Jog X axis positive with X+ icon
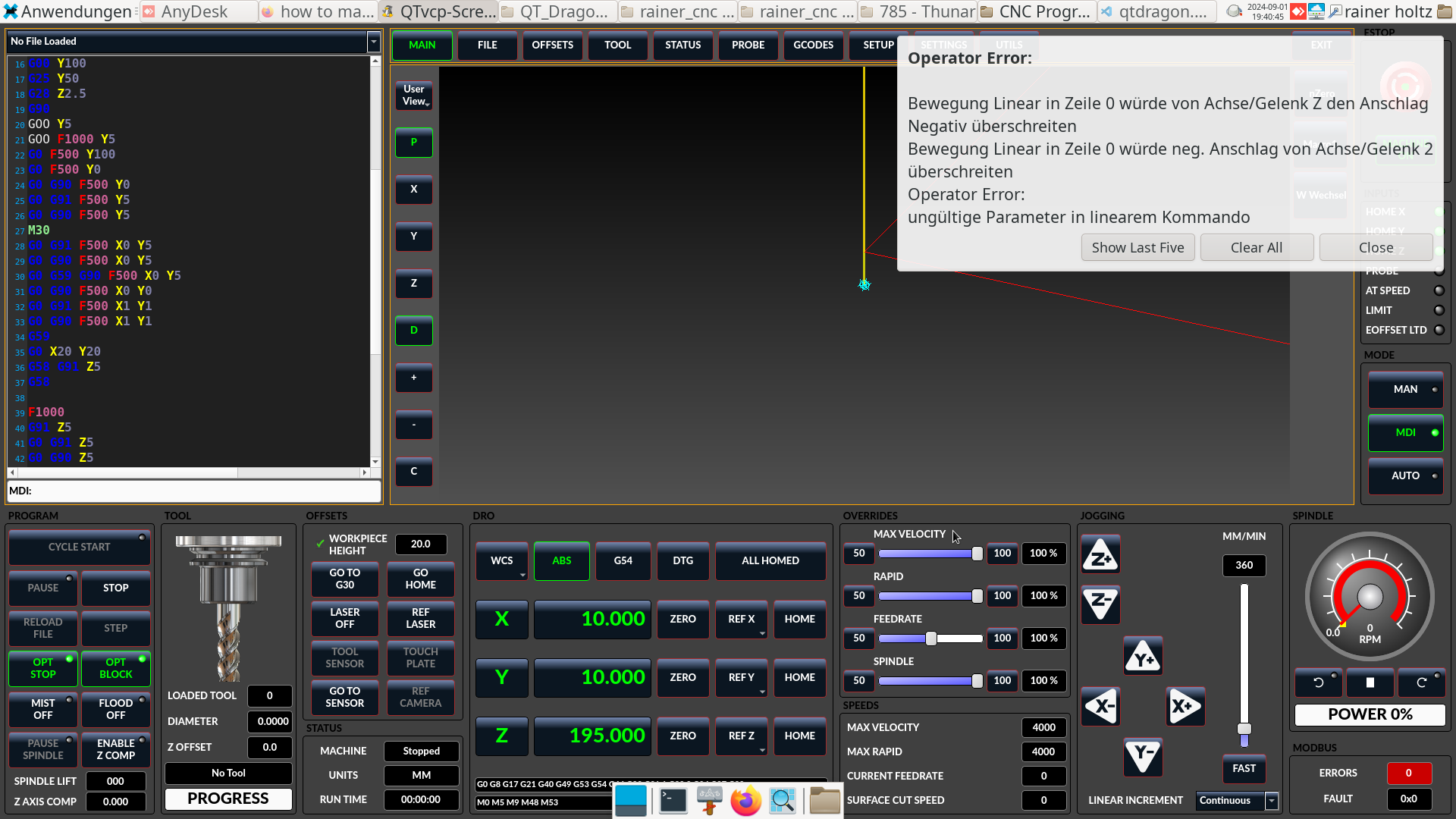This screenshot has width=1456, height=819. [1185, 707]
